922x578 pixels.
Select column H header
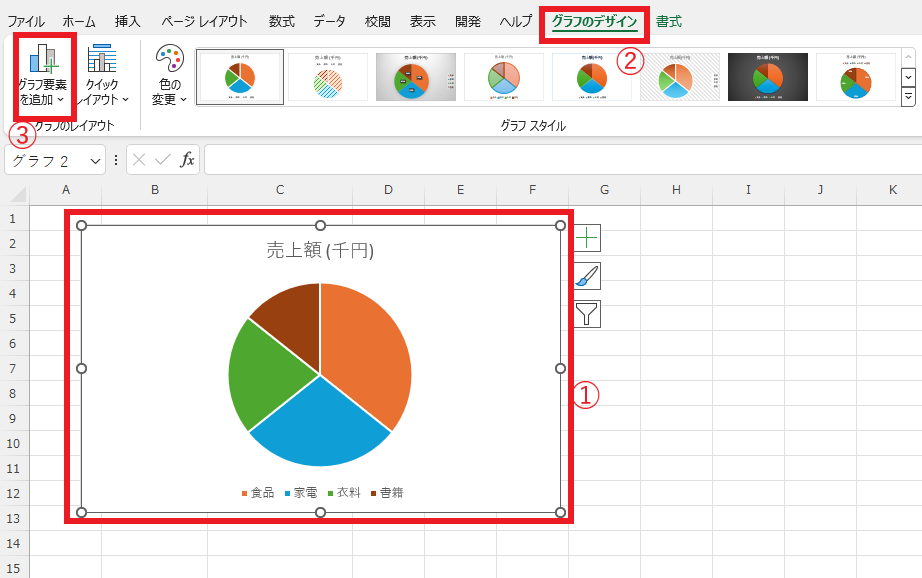[676, 190]
